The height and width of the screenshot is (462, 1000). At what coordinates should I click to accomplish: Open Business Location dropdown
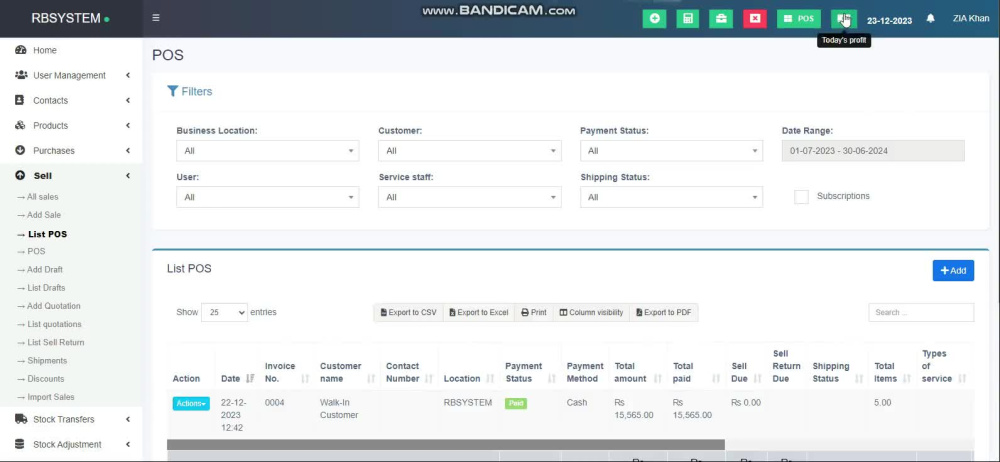click(268, 151)
